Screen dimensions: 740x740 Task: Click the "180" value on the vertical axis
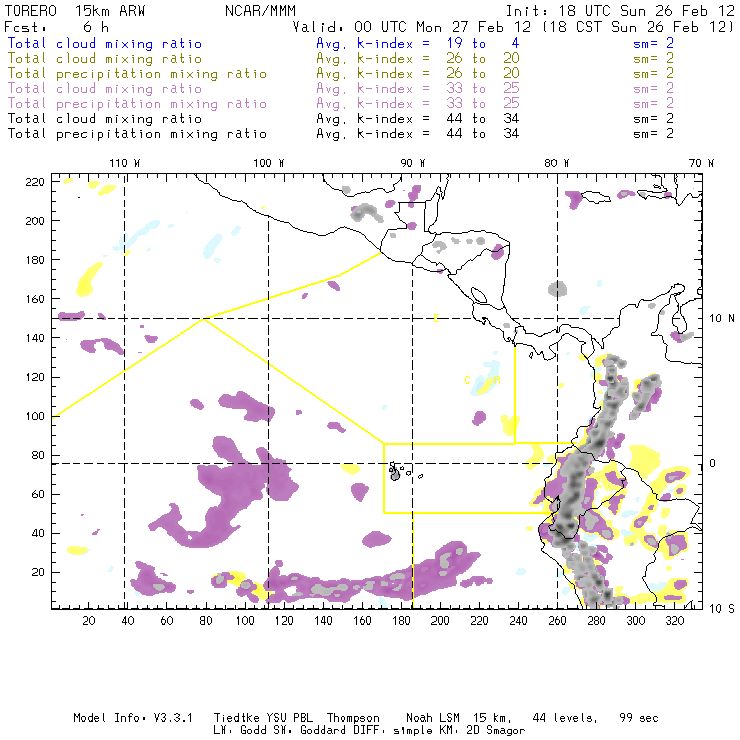(x=35, y=260)
